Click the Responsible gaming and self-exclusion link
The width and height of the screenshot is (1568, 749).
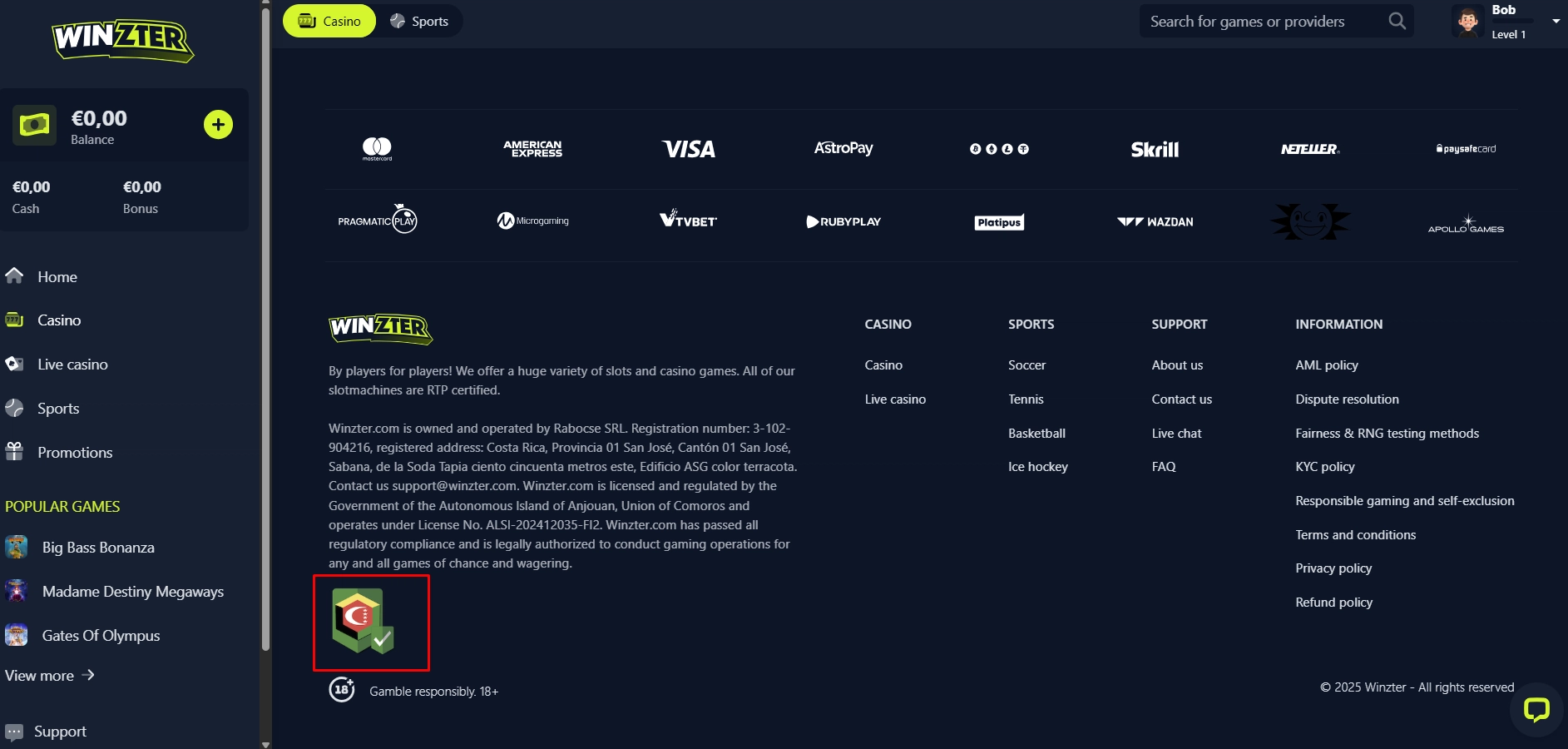pyautogui.click(x=1404, y=501)
